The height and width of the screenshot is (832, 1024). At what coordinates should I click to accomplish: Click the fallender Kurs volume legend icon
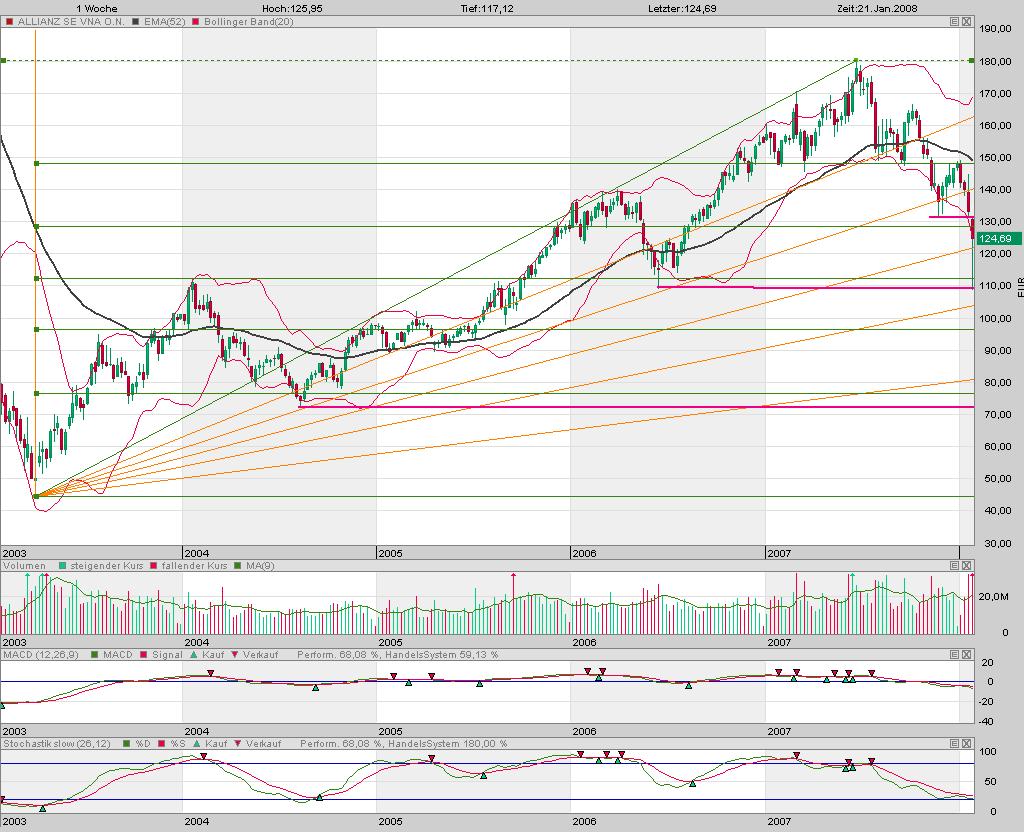tap(154, 565)
